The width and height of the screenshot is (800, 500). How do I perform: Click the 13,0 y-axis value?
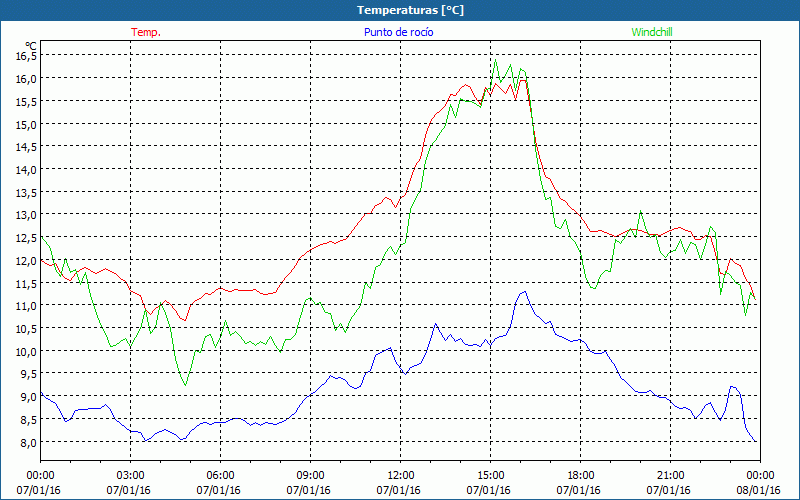(26, 215)
